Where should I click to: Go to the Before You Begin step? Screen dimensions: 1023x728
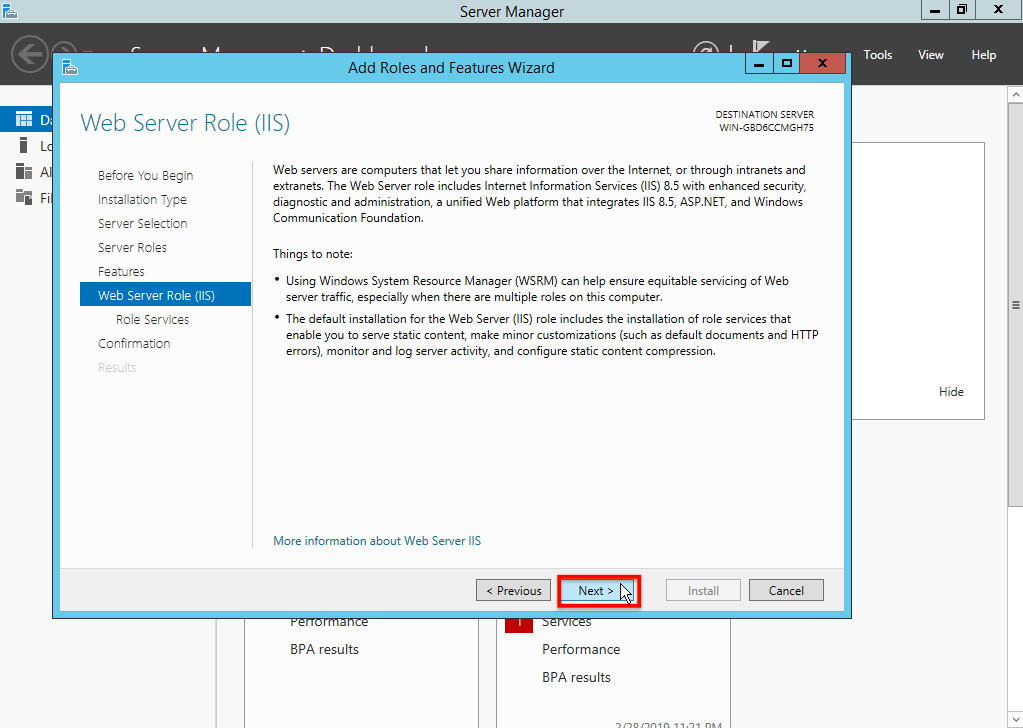145,175
